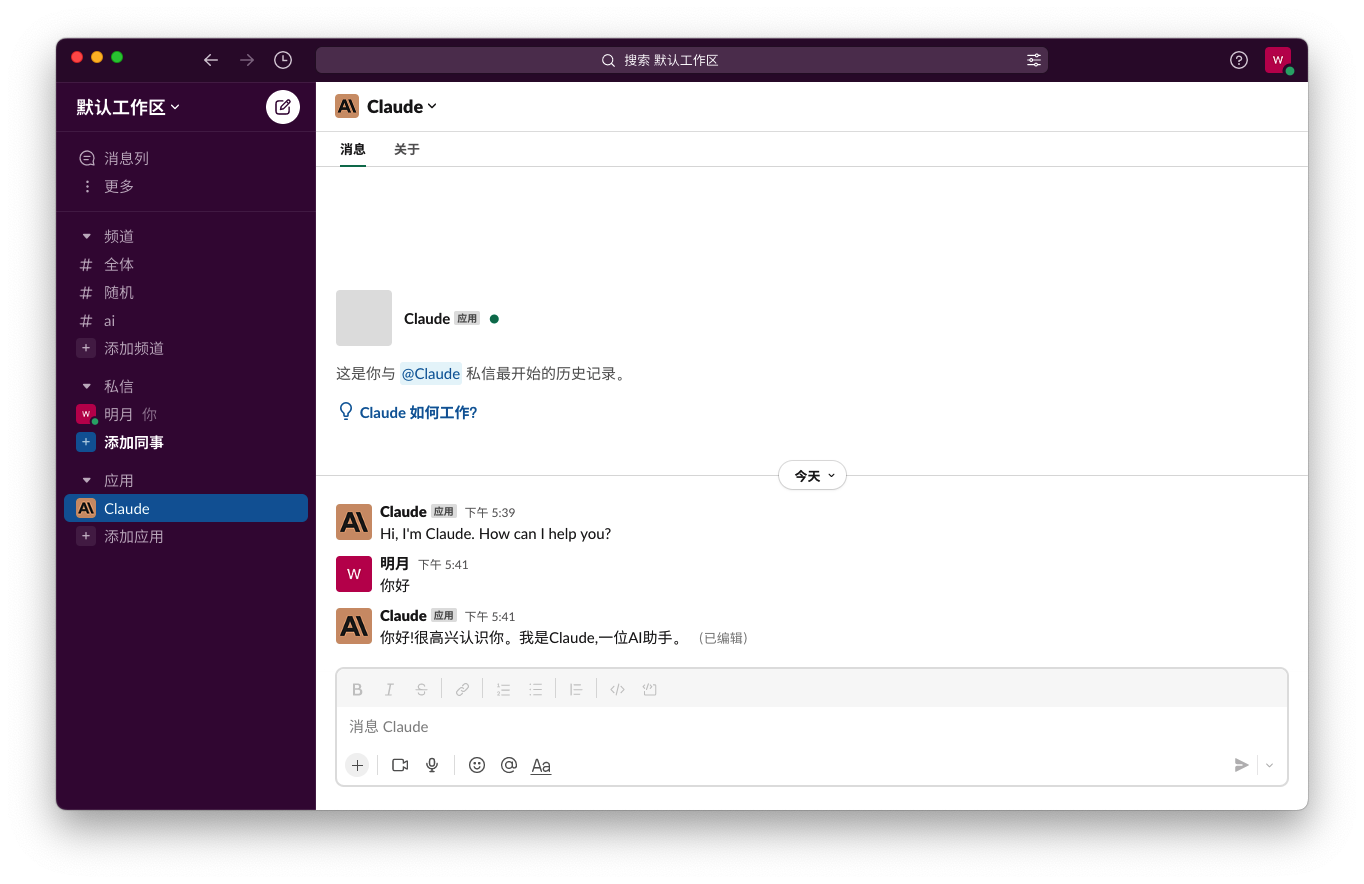Open the 全体 channel

click(x=186, y=265)
